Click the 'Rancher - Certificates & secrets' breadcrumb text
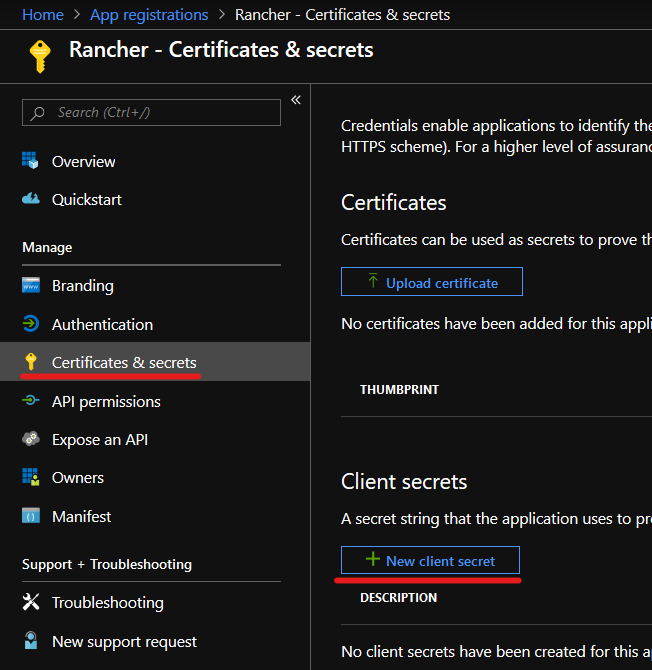 tap(342, 15)
